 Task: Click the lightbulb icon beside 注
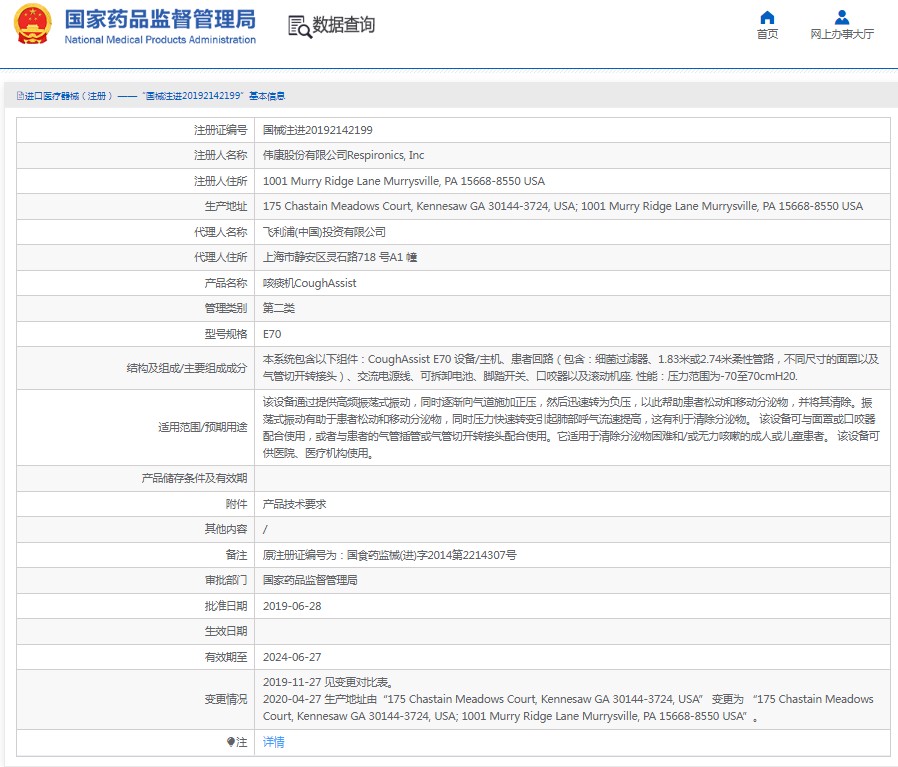pos(230,742)
